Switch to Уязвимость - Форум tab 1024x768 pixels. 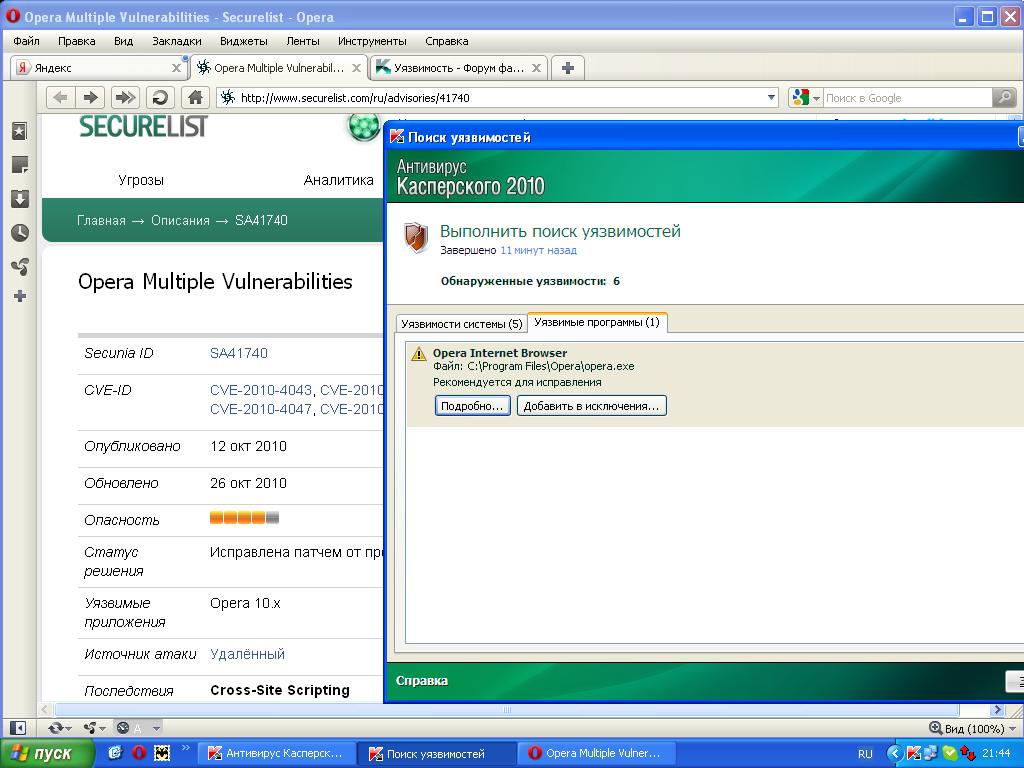point(458,68)
